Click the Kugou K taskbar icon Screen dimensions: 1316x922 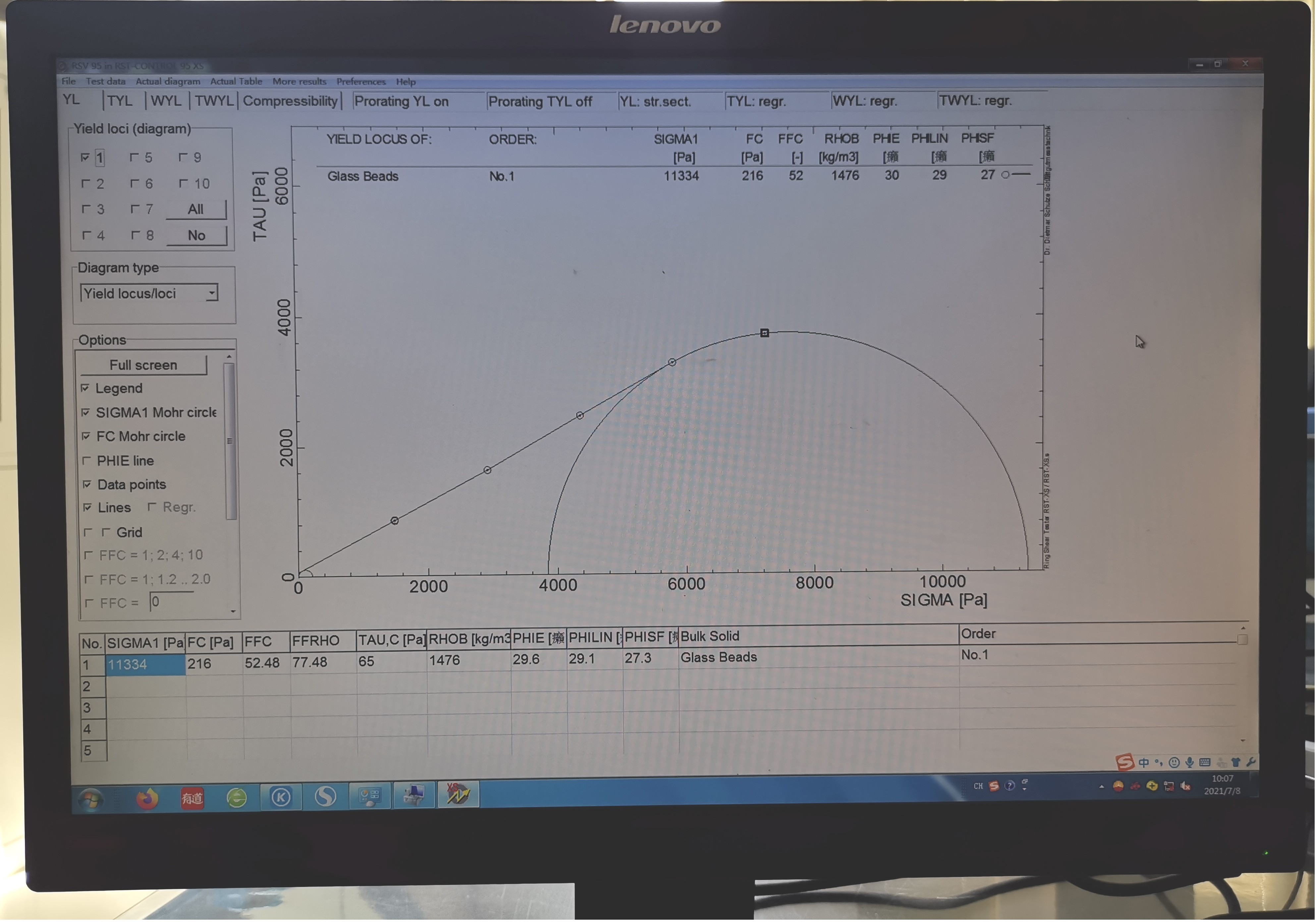click(x=281, y=797)
